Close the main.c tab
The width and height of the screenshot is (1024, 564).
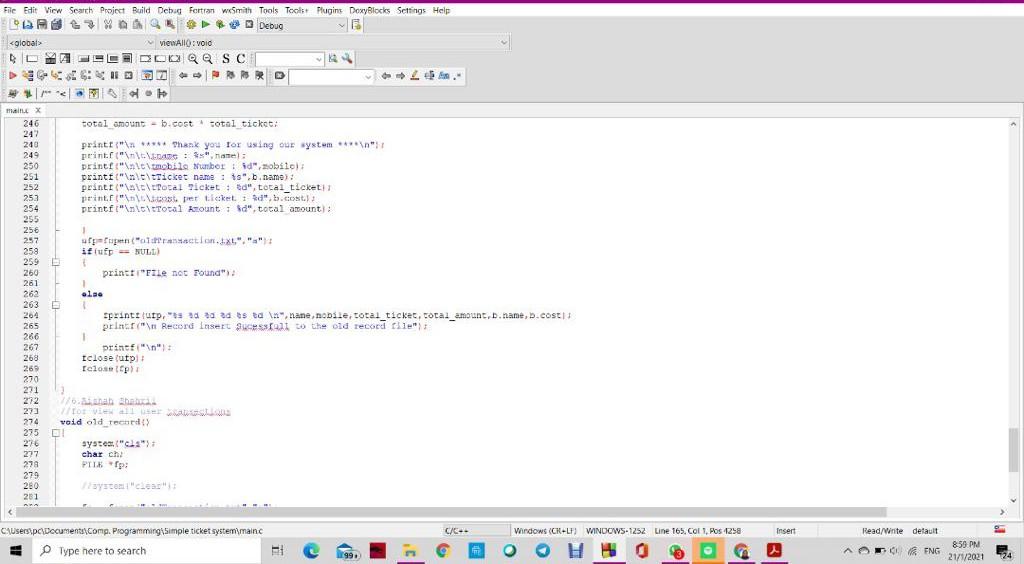pos(38,110)
